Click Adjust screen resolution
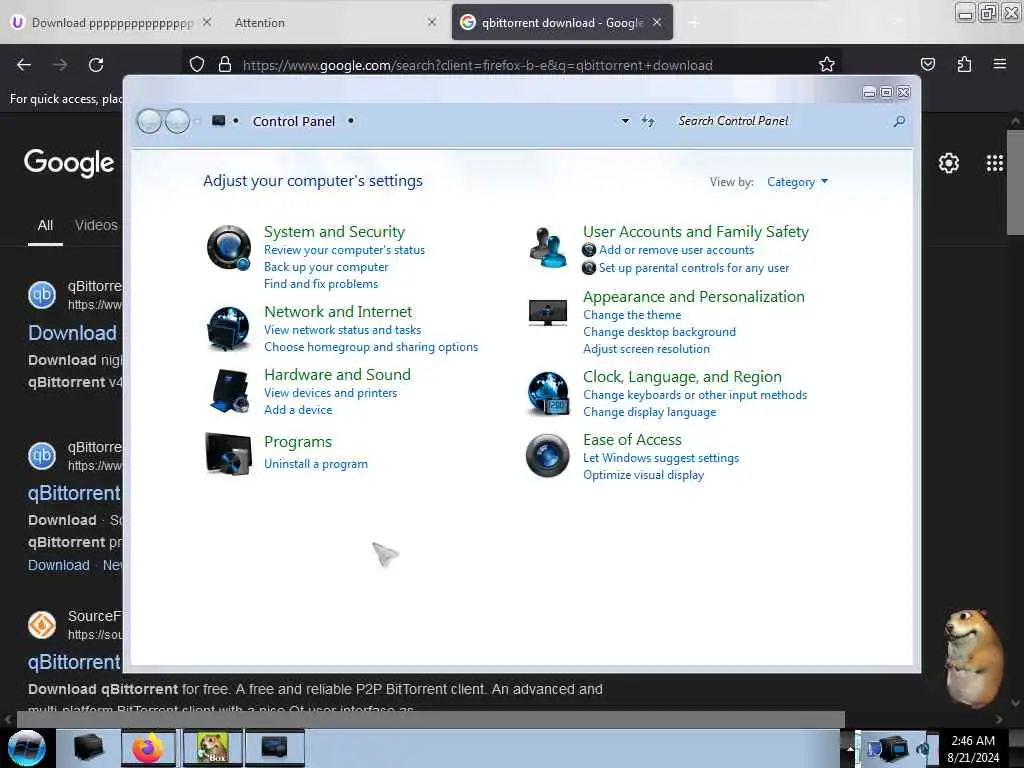The image size is (1024, 768). pos(646,349)
